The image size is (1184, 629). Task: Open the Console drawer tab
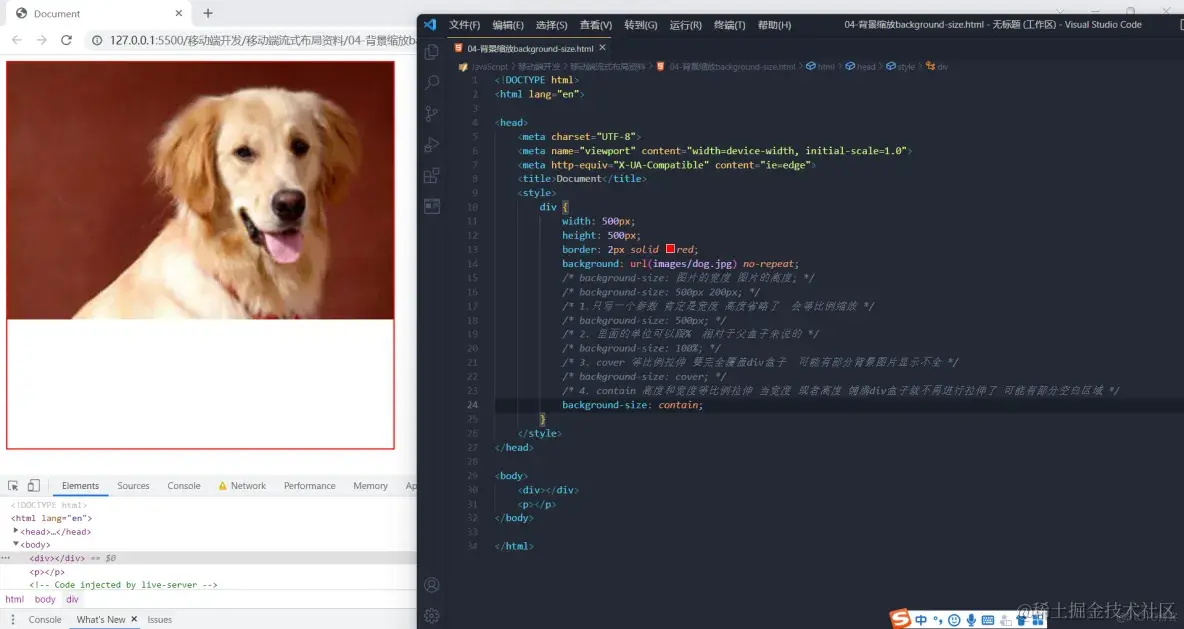(x=45, y=619)
